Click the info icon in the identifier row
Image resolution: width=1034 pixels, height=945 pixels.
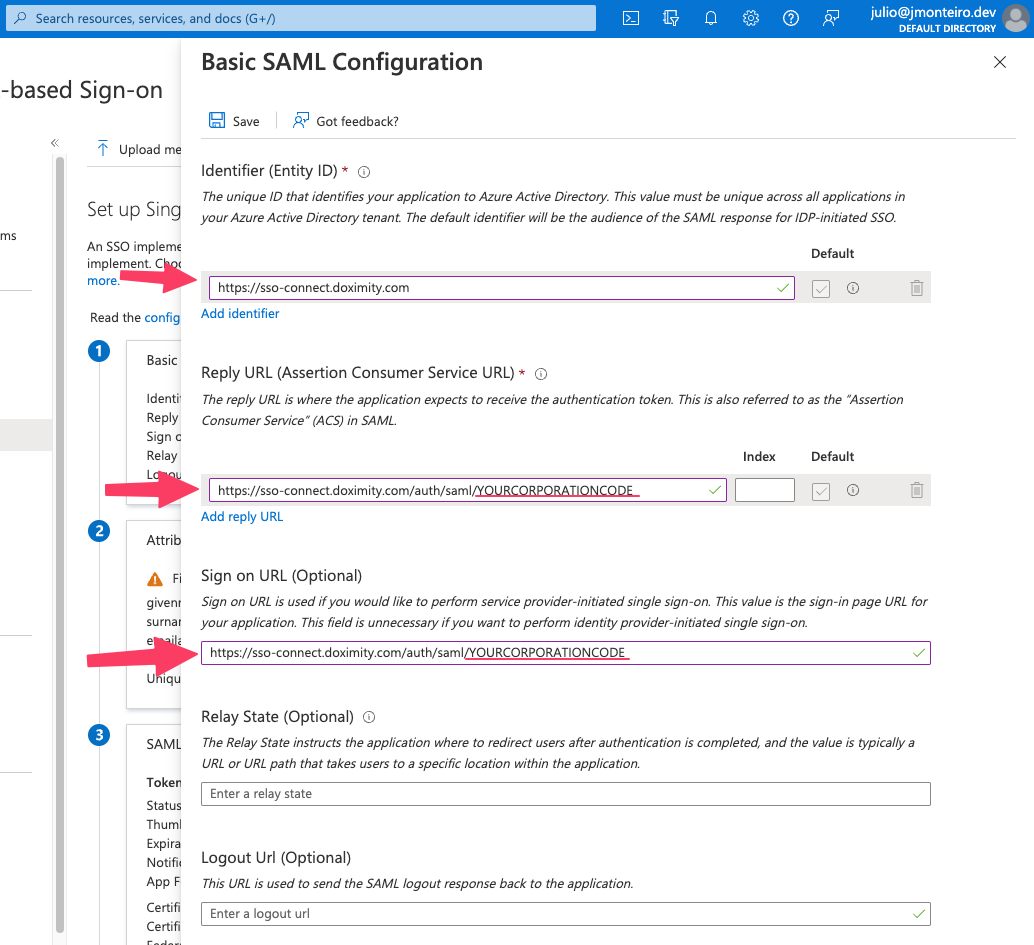(x=853, y=288)
